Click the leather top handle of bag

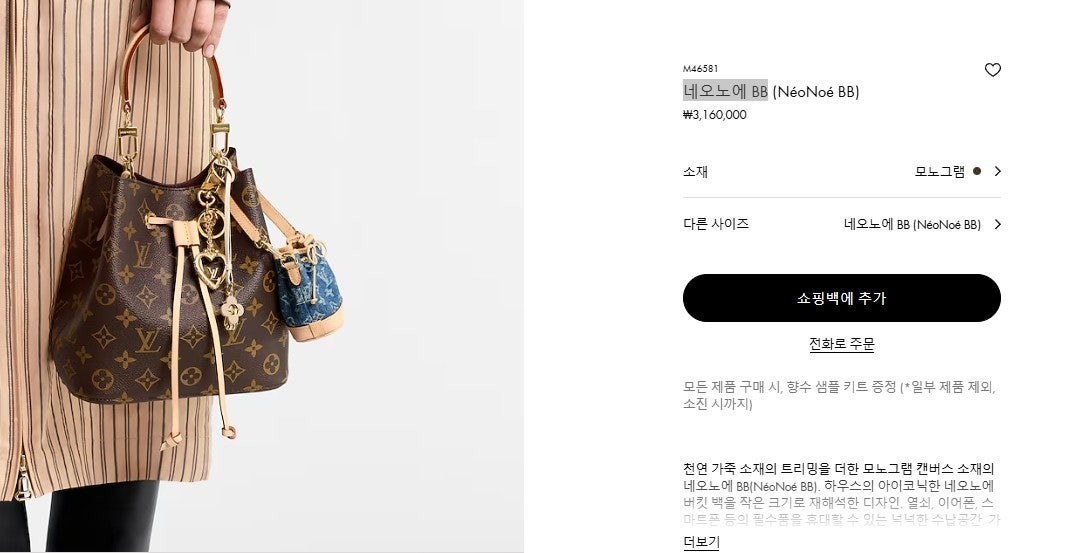172,66
